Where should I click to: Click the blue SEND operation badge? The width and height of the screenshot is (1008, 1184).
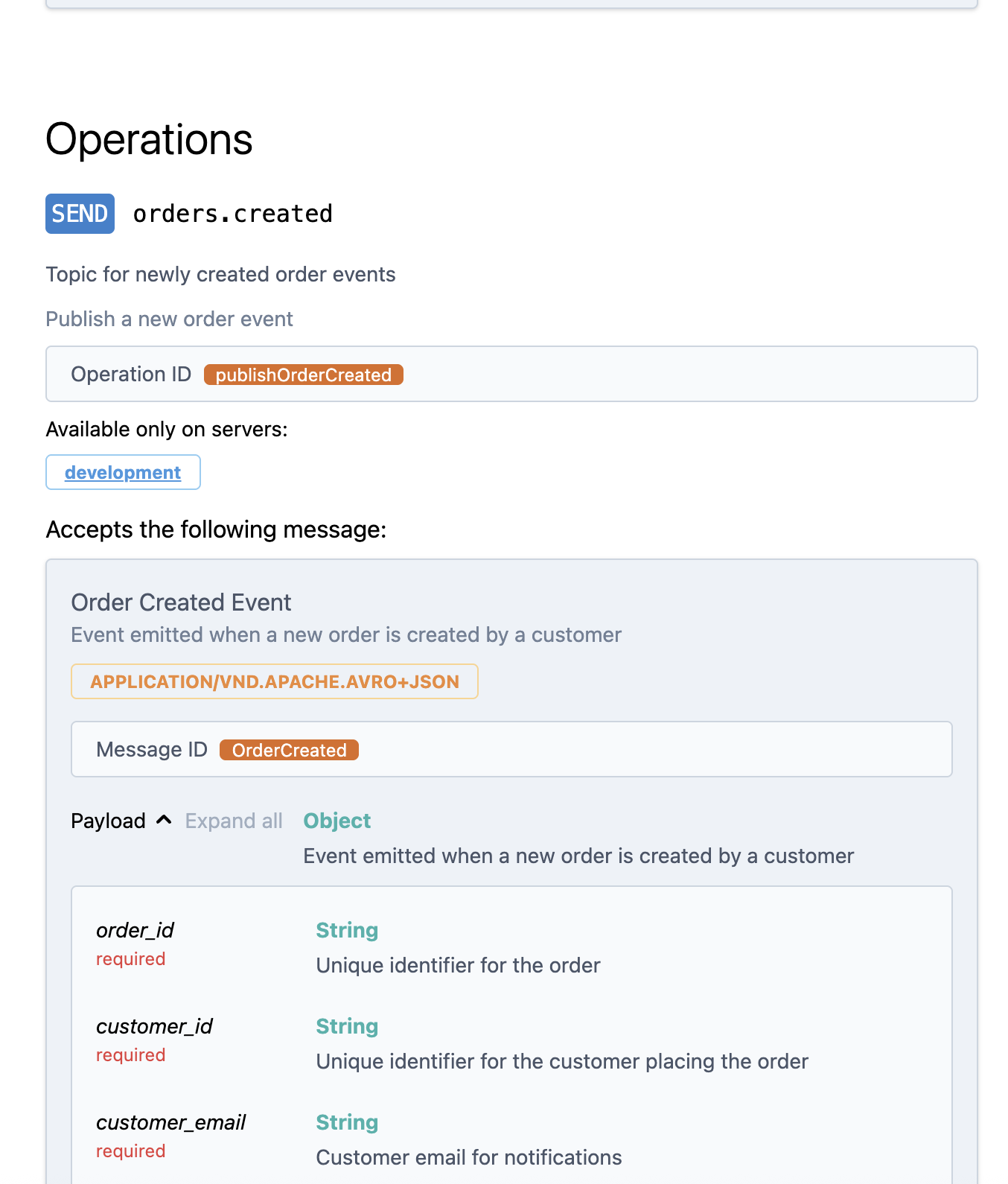(x=80, y=214)
